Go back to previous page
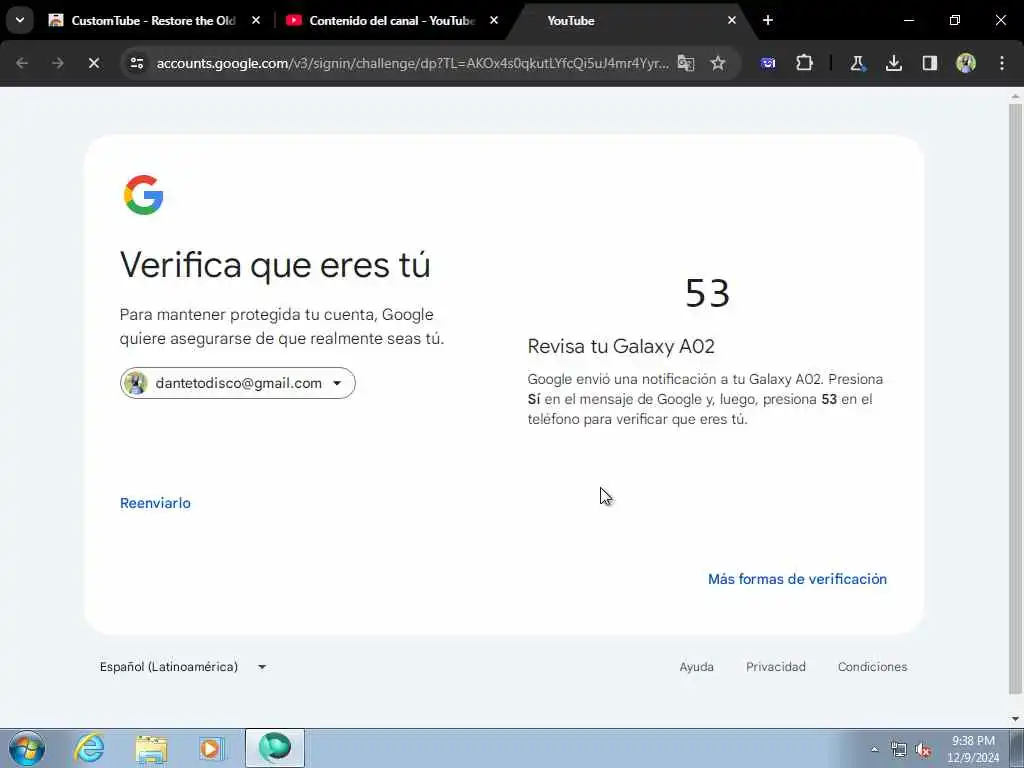The width and height of the screenshot is (1024, 768). coord(22,63)
